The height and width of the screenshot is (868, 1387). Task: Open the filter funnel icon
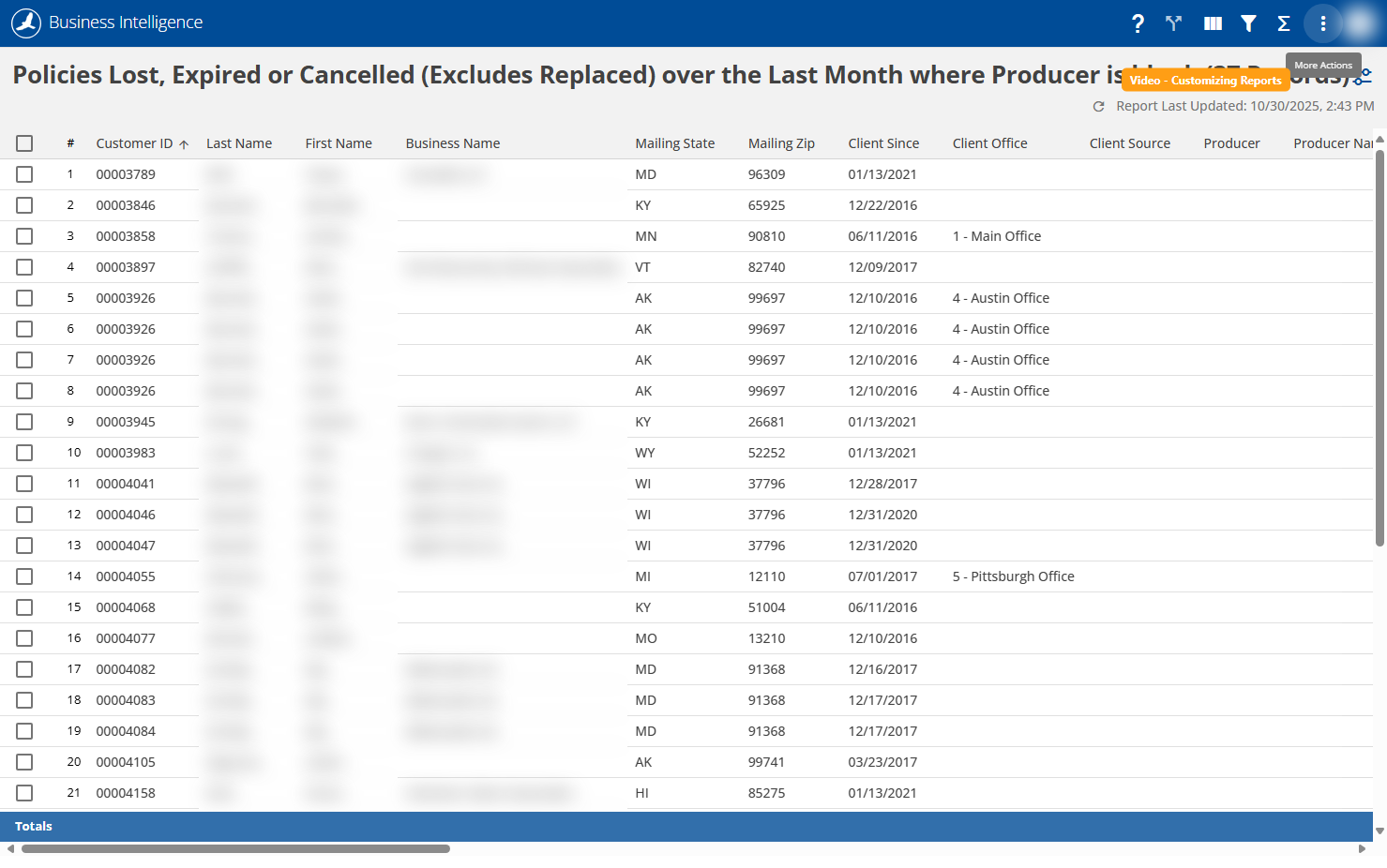[x=1248, y=23]
